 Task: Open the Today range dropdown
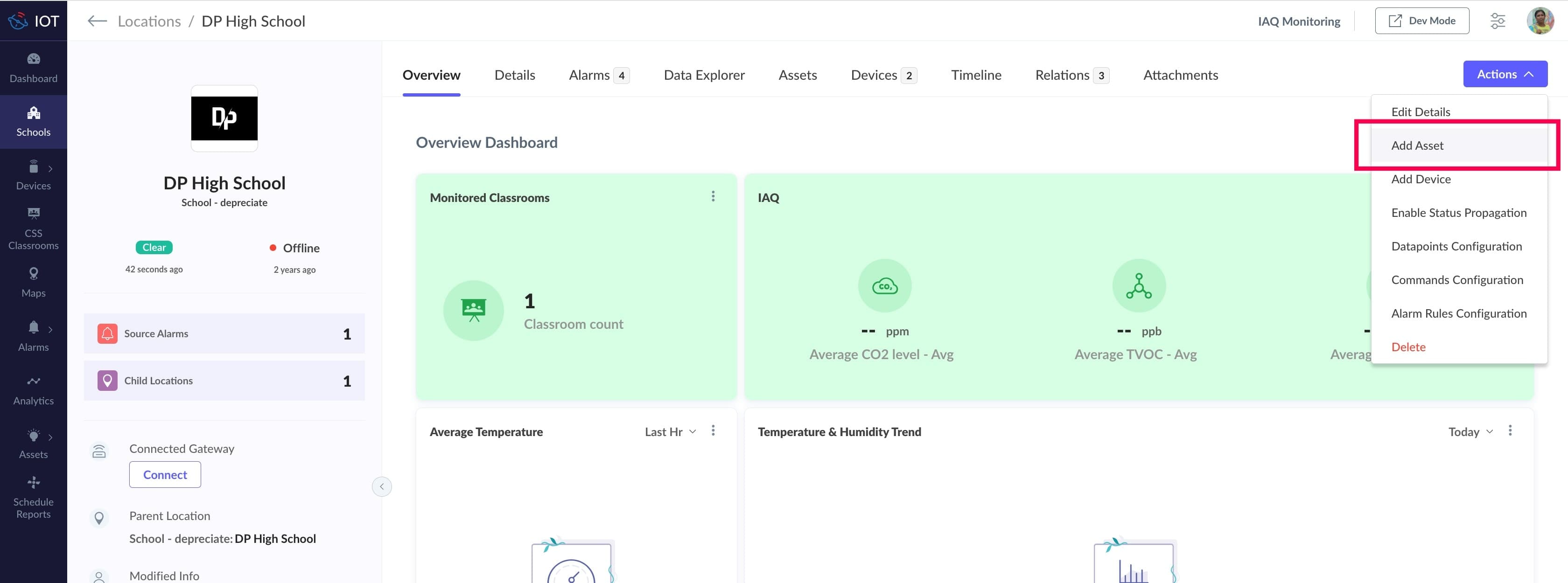[1470, 431]
